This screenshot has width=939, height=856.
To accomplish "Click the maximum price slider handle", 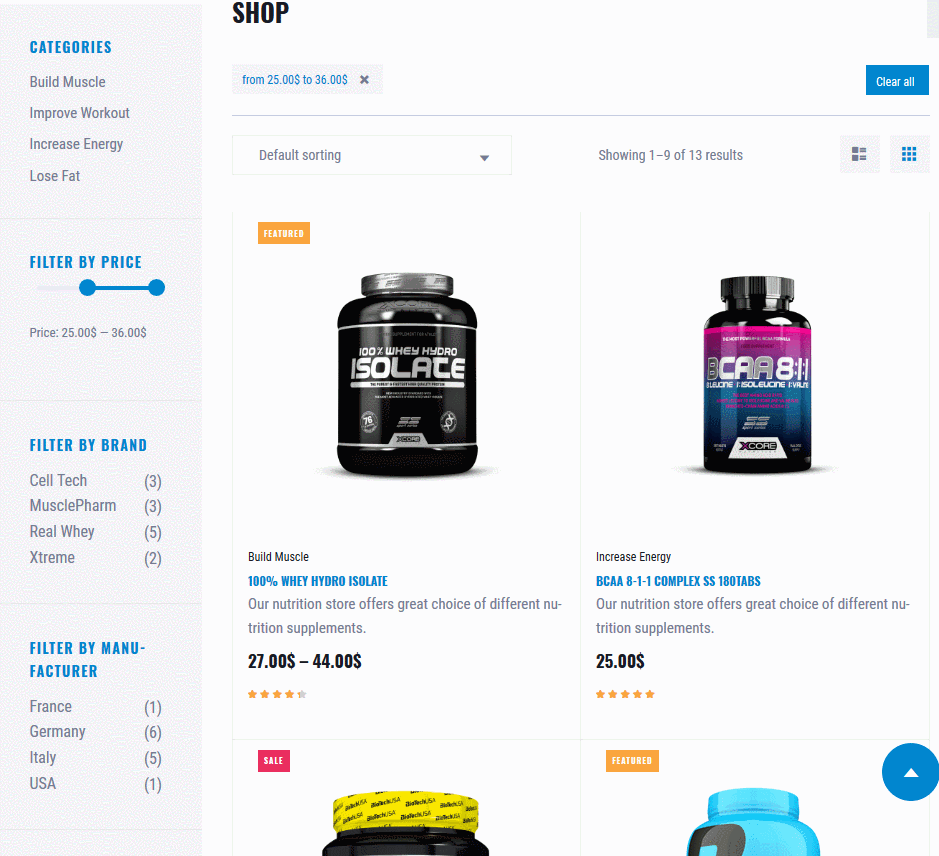I will (156, 288).
